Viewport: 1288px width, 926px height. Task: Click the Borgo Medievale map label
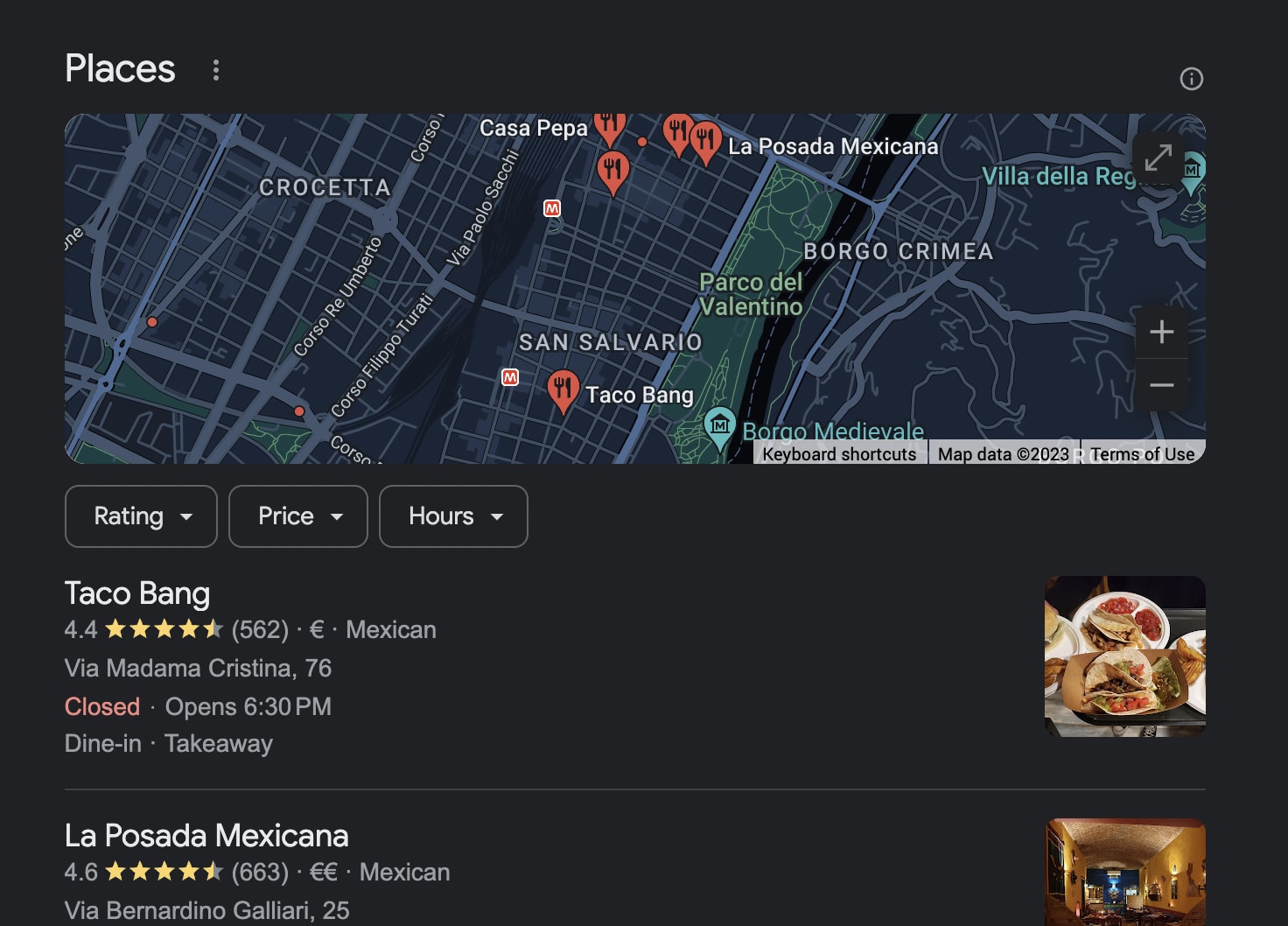(x=833, y=431)
